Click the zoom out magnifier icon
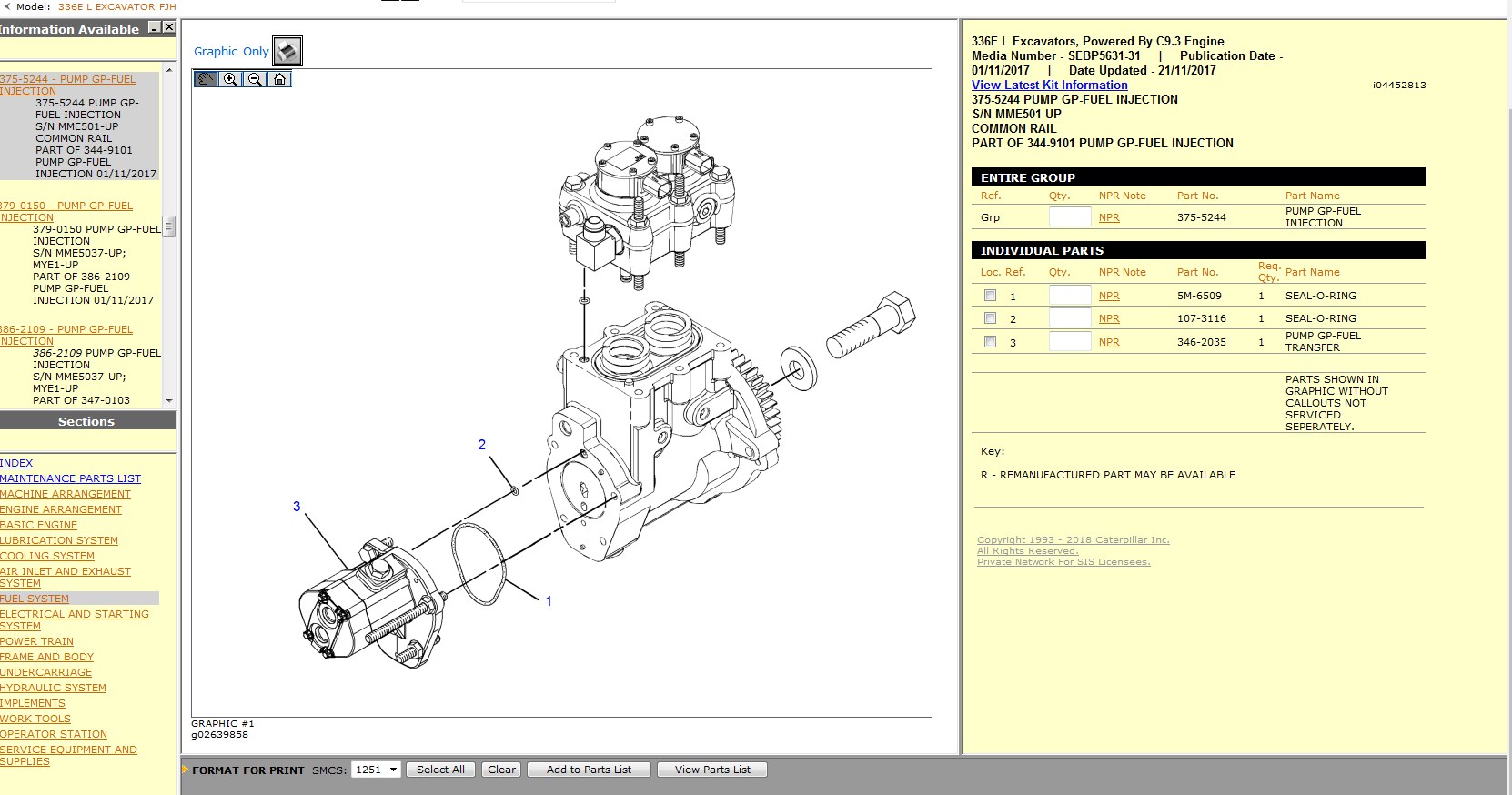Image resolution: width=1512 pixels, height=795 pixels. click(x=256, y=79)
